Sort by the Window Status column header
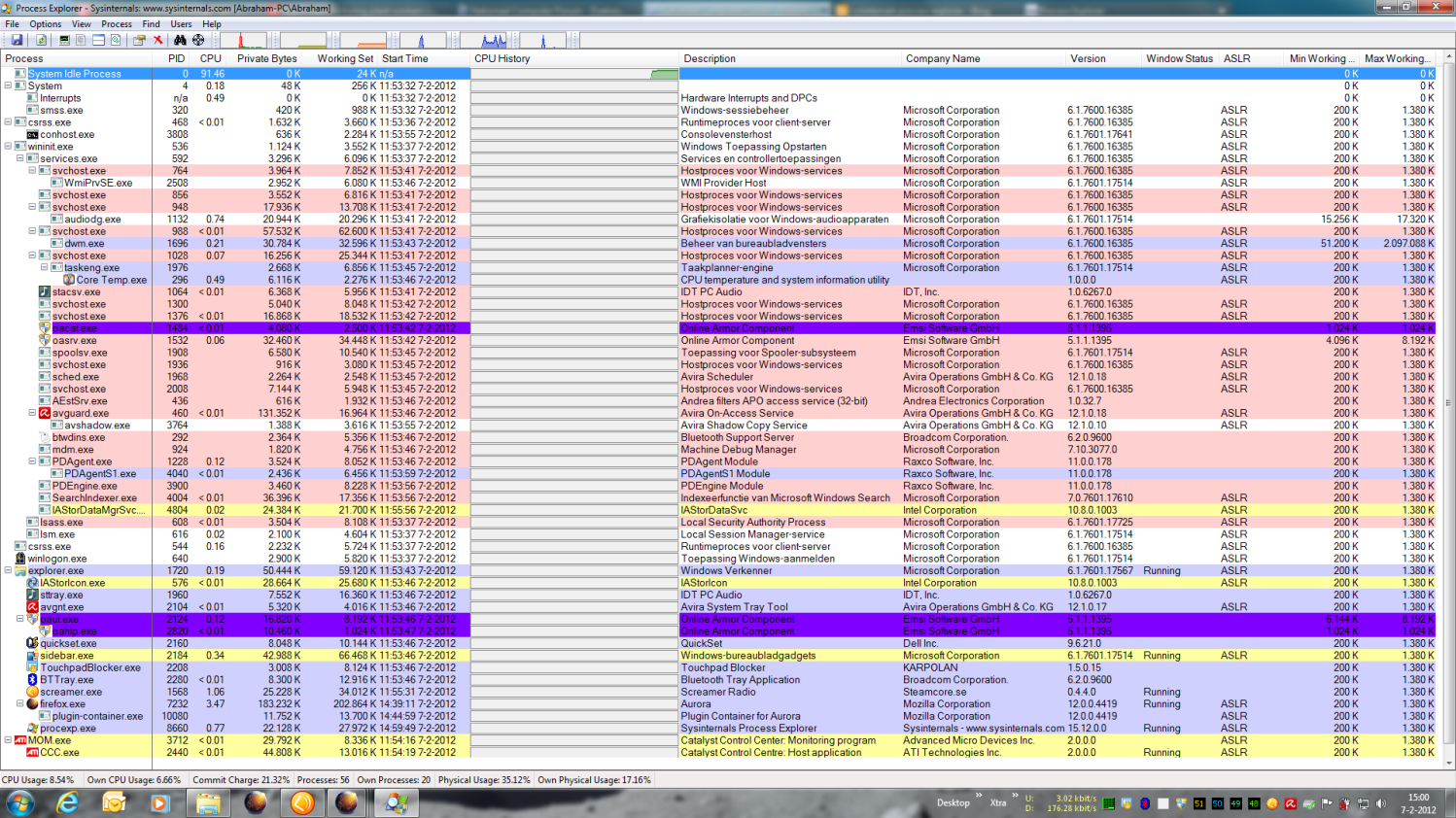This screenshot has height=818, width=1456. click(x=1179, y=58)
